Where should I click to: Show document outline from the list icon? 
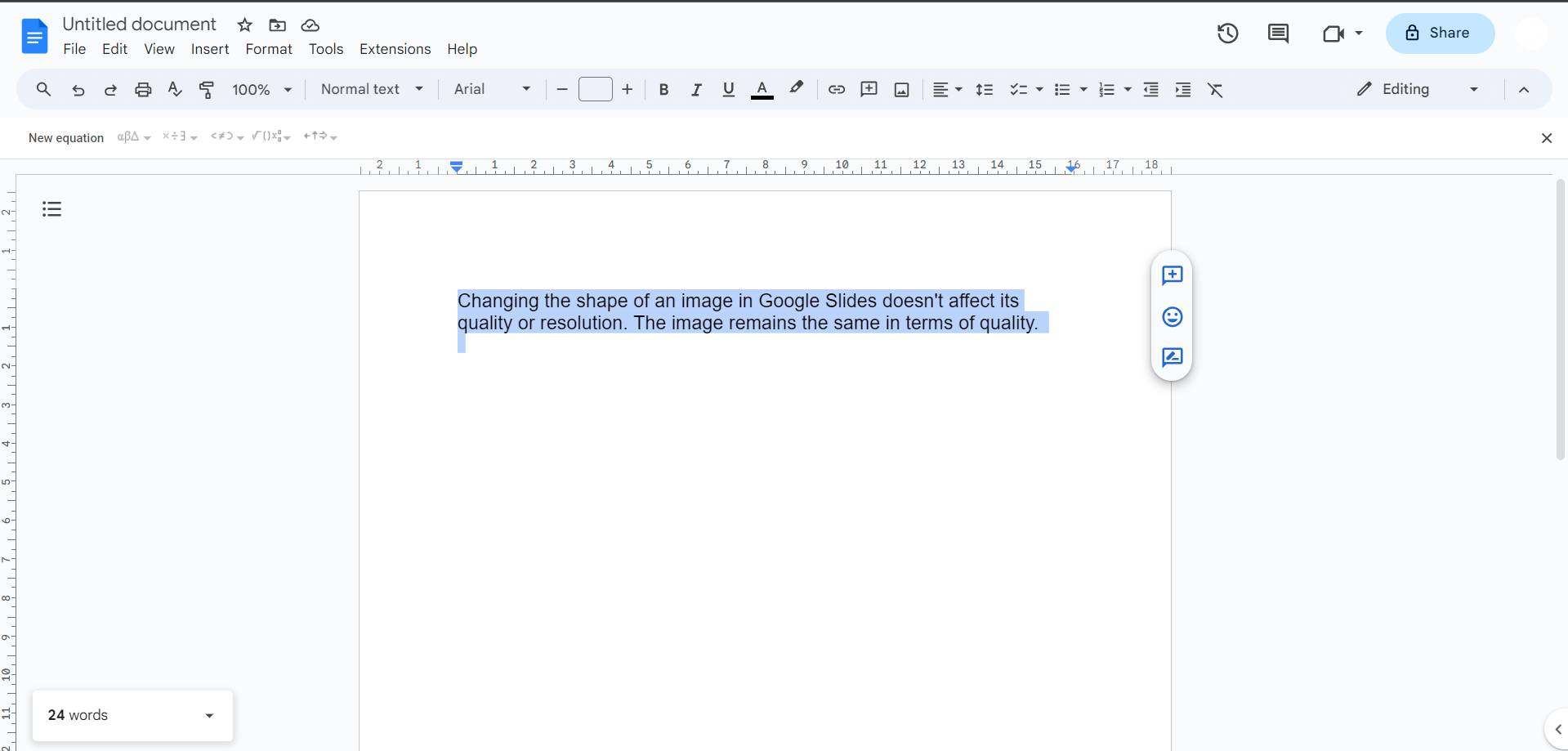click(52, 209)
